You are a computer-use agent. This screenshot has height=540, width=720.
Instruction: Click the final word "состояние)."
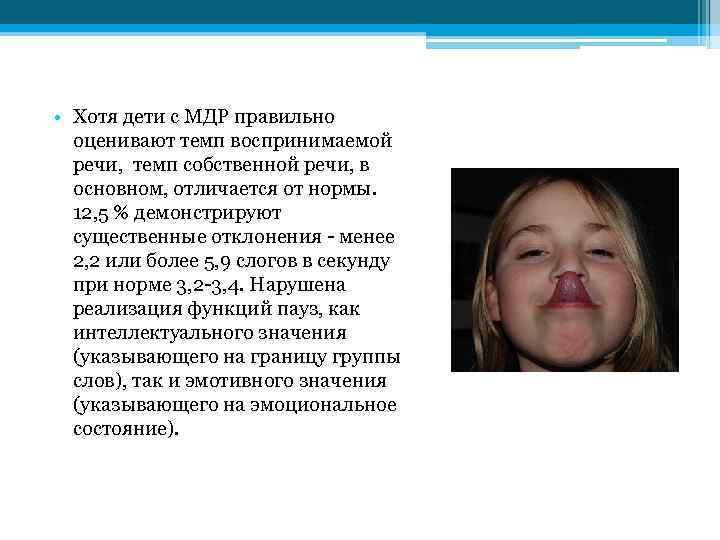coord(126,428)
